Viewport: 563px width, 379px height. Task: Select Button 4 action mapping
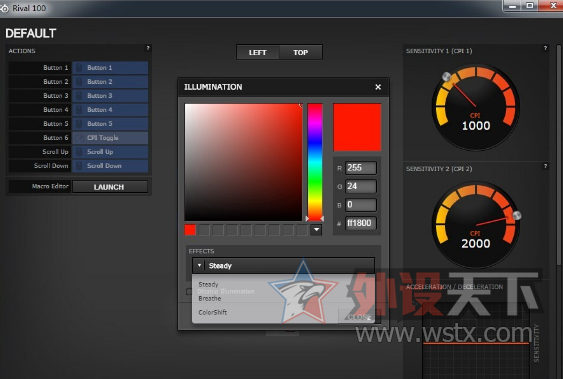(110, 109)
